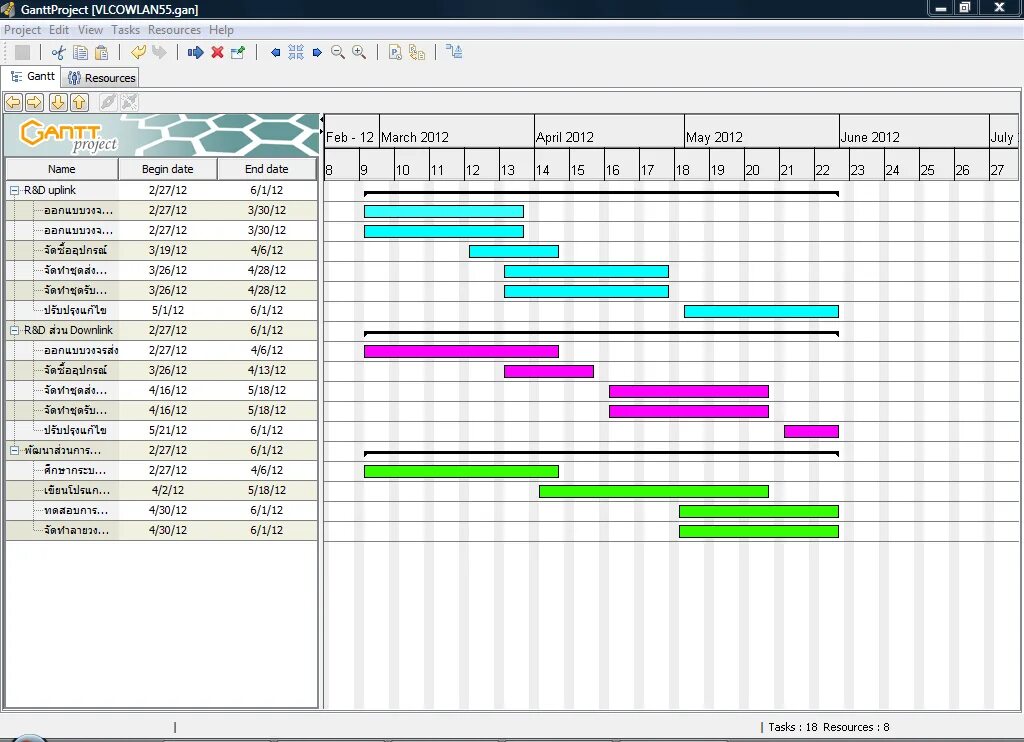The width and height of the screenshot is (1024, 742).
Task: Click the GanttProject logo banner
Action: coord(161,135)
